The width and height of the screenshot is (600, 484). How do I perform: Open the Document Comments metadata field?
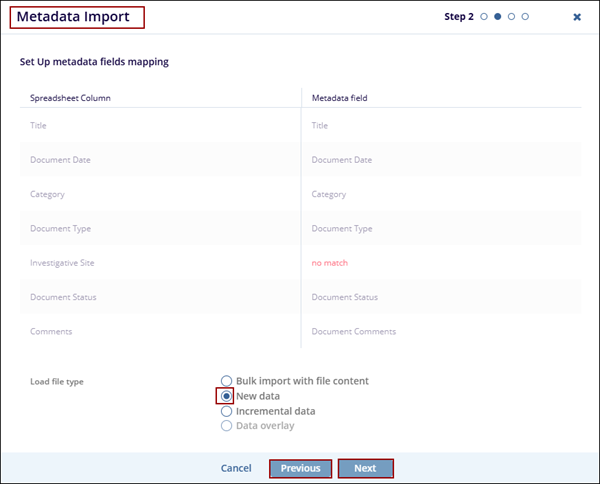[354, 331]
